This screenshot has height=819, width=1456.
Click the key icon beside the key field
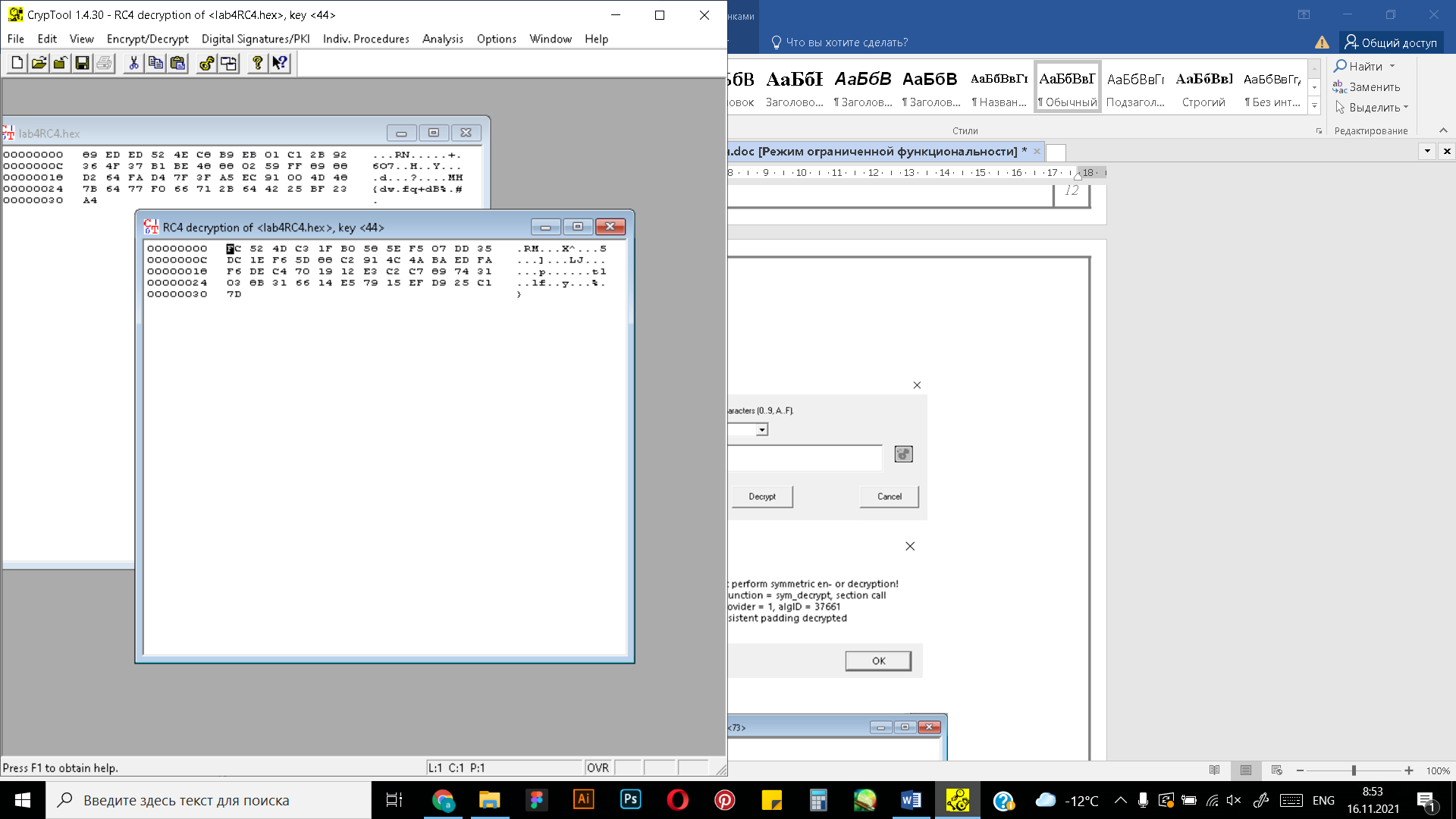pos(903,454)
